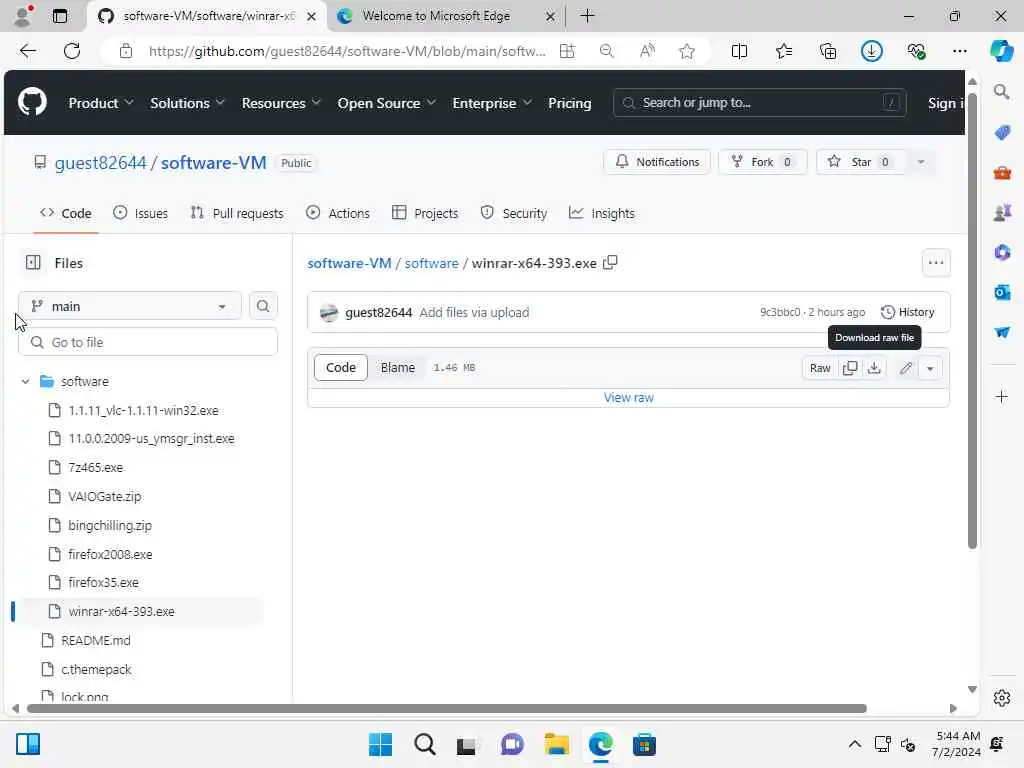The width and height of the screenshot is (1024, 768).
Task: Click the horizontal scrollbar thumb
Action: (447, 709)
